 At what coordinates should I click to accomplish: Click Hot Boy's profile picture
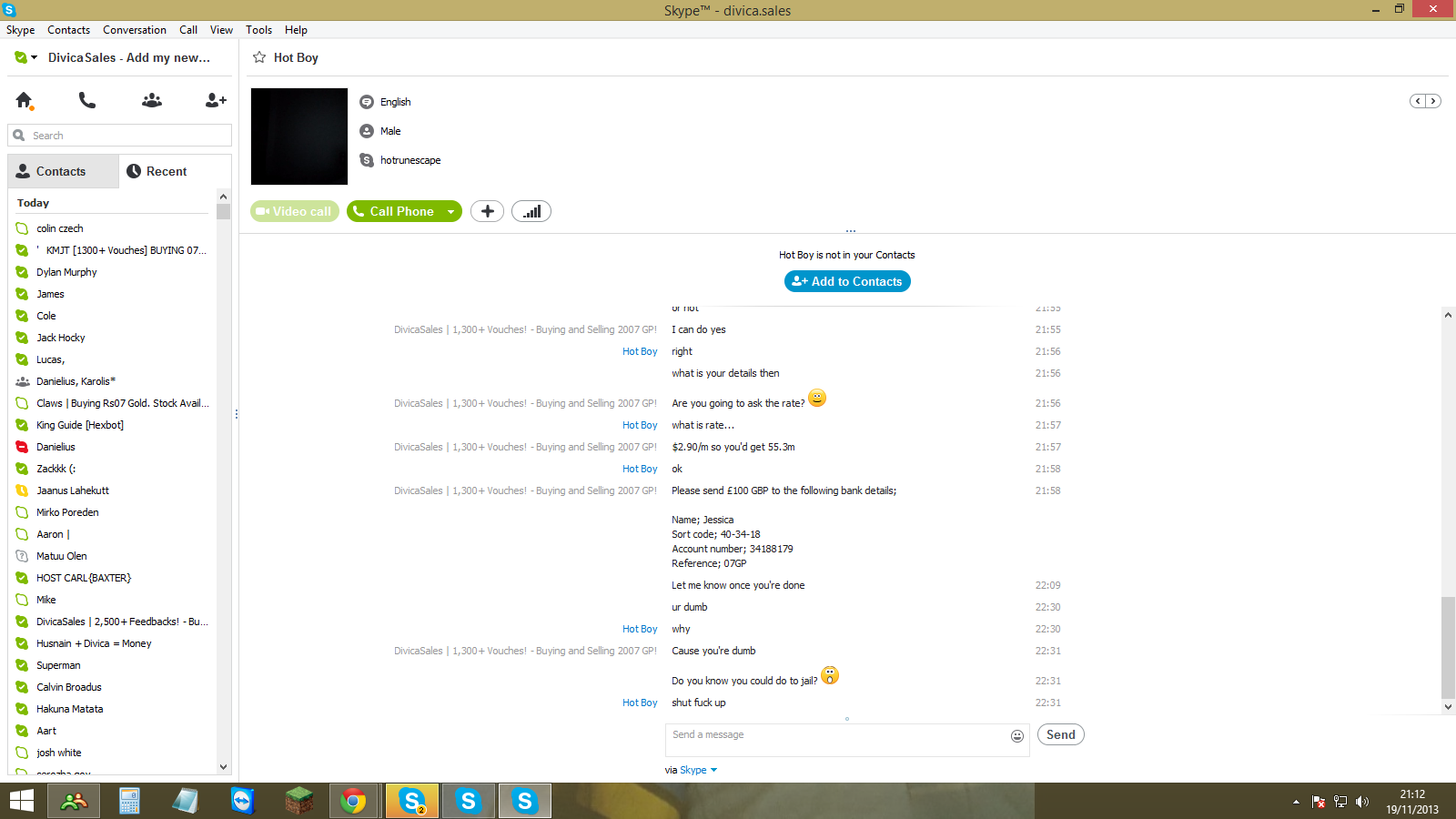pos(299,136)
